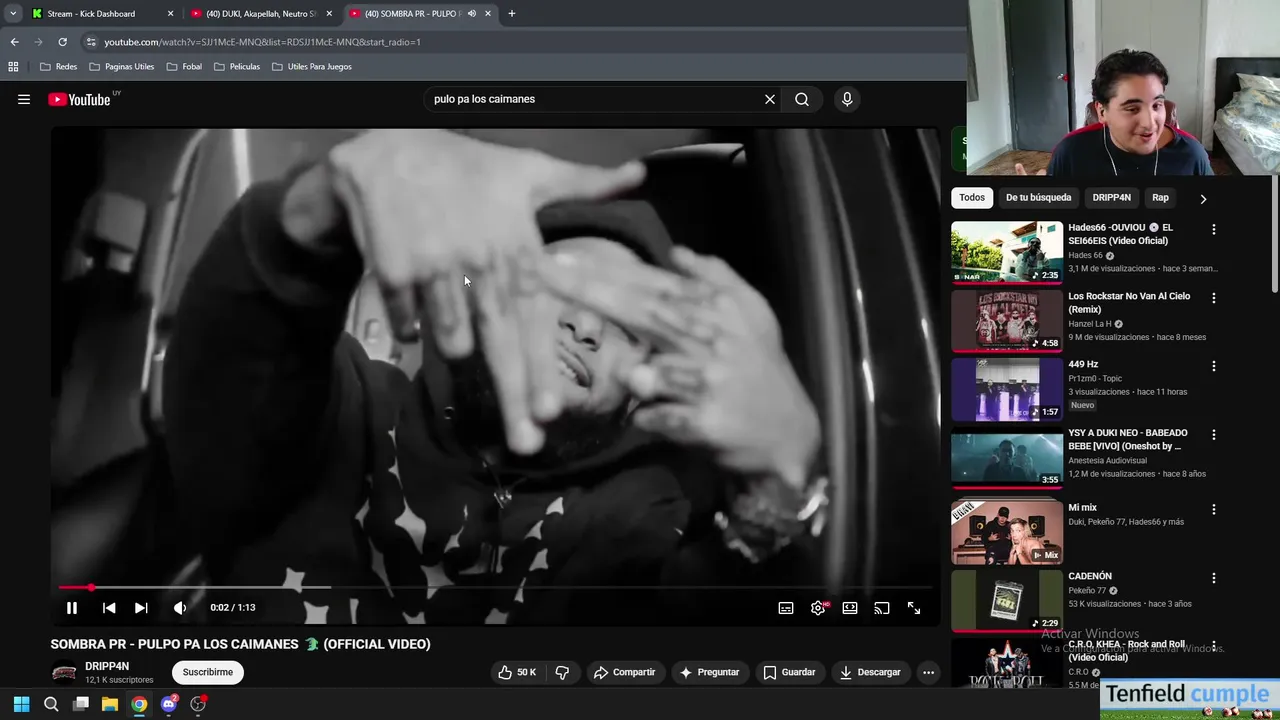Click the browser address bar URL
Image resolution: width=1280 pixels, height=720 pixels.
[x=262, y=42]
